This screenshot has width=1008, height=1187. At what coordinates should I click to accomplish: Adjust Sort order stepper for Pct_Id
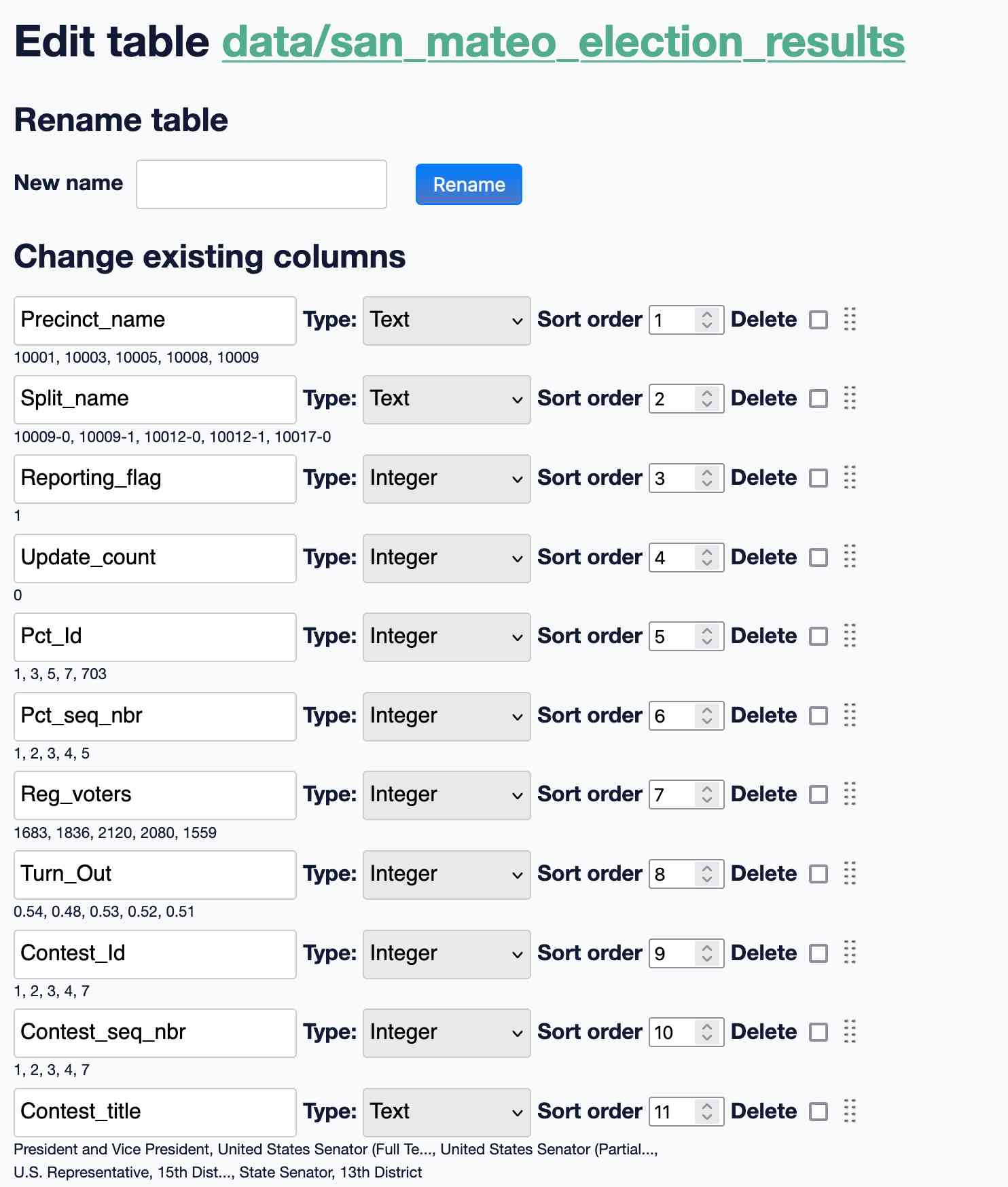click(x=706, y=636)
